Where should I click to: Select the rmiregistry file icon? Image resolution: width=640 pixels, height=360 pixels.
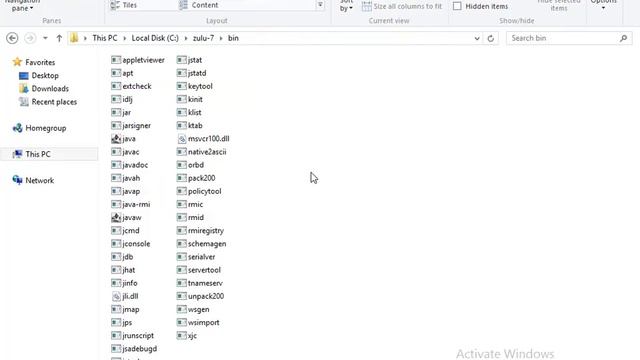pyautogui.click(x=182, y=231)
